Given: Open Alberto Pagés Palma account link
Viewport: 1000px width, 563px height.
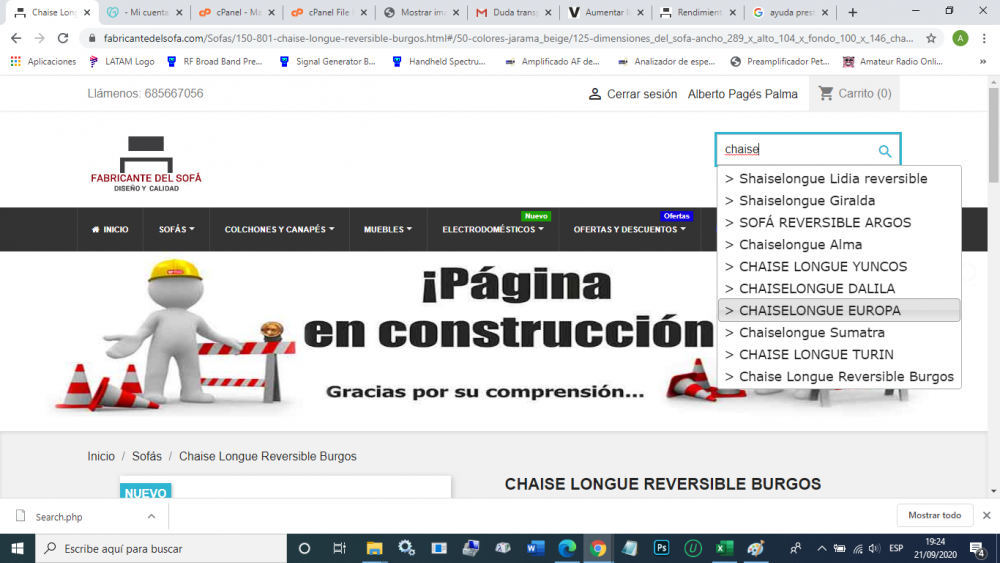Looking at the screenshot, I should click(742, 94).
